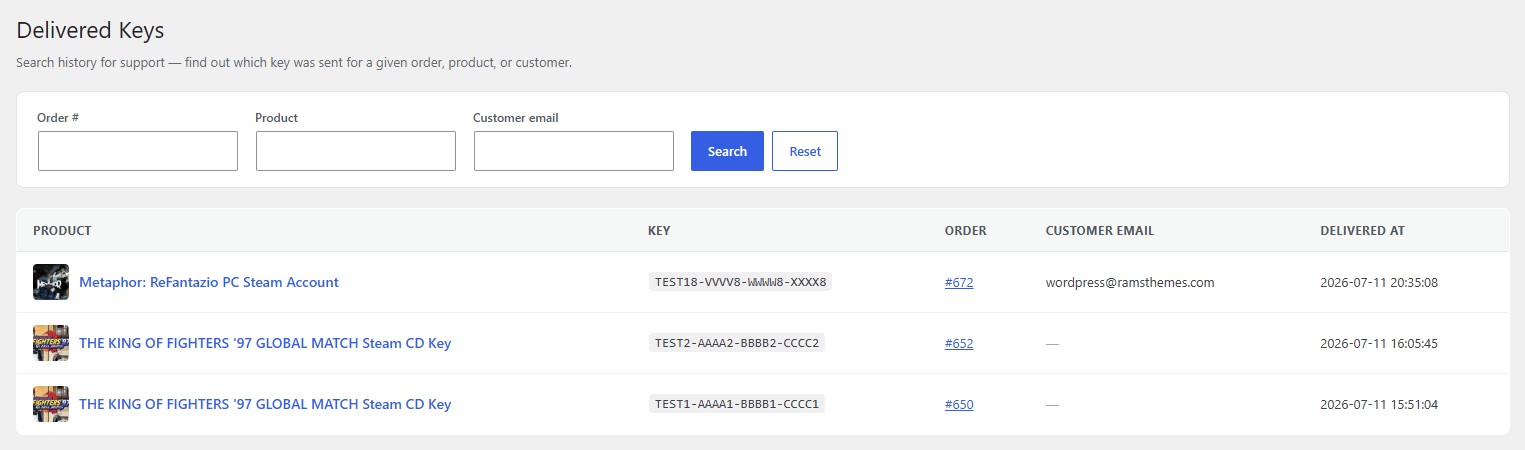
Task: Click the blue Search button
Action: (727, 151)
